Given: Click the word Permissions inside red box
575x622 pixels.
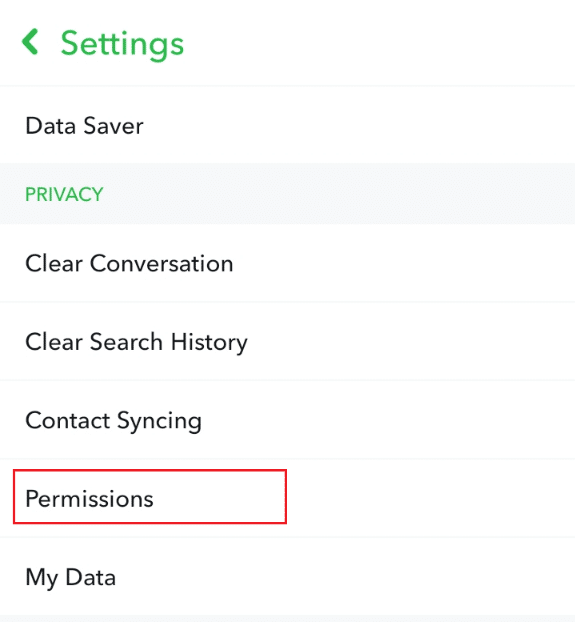Looking at the screenshot, I should [x=89, y=498].
